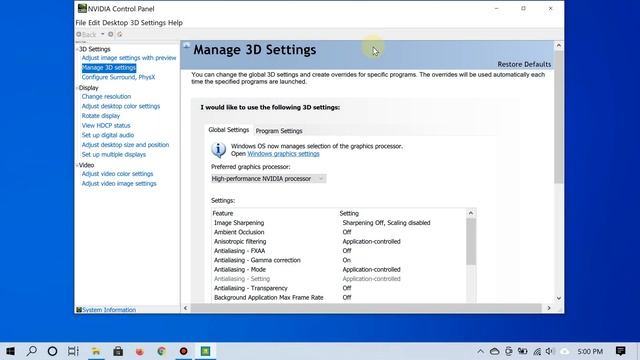This screenshot has width=640, height=360.
Task: Click the main panel scroll down arrow
Action: [x=559, y=298]
